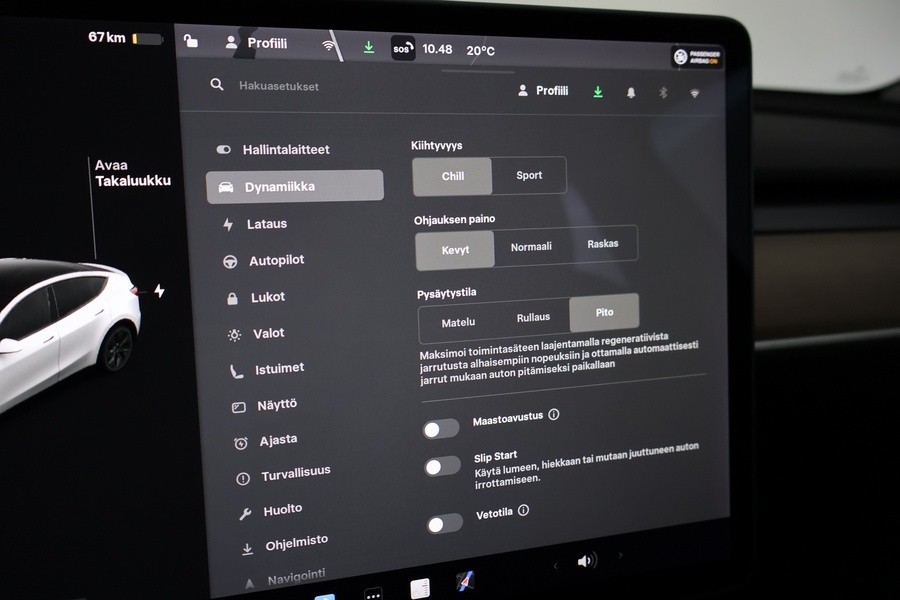Screen dimensions: 900x600
Task: Show info icon next to Vetotila
Action: 523,510
